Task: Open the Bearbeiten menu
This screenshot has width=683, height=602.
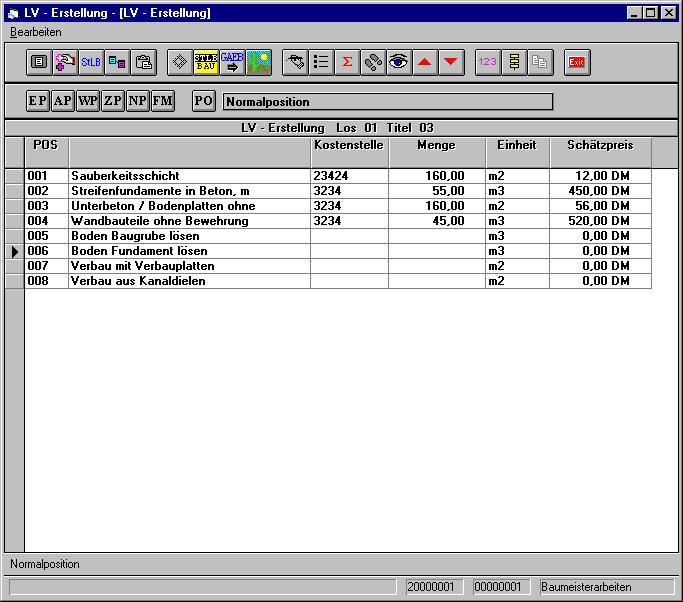Action: point(36,32)
